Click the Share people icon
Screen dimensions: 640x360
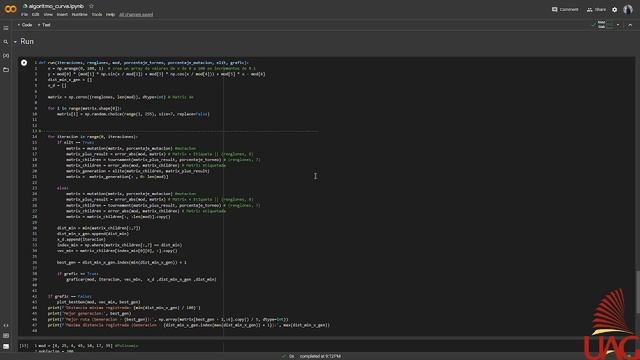[589, 9]
